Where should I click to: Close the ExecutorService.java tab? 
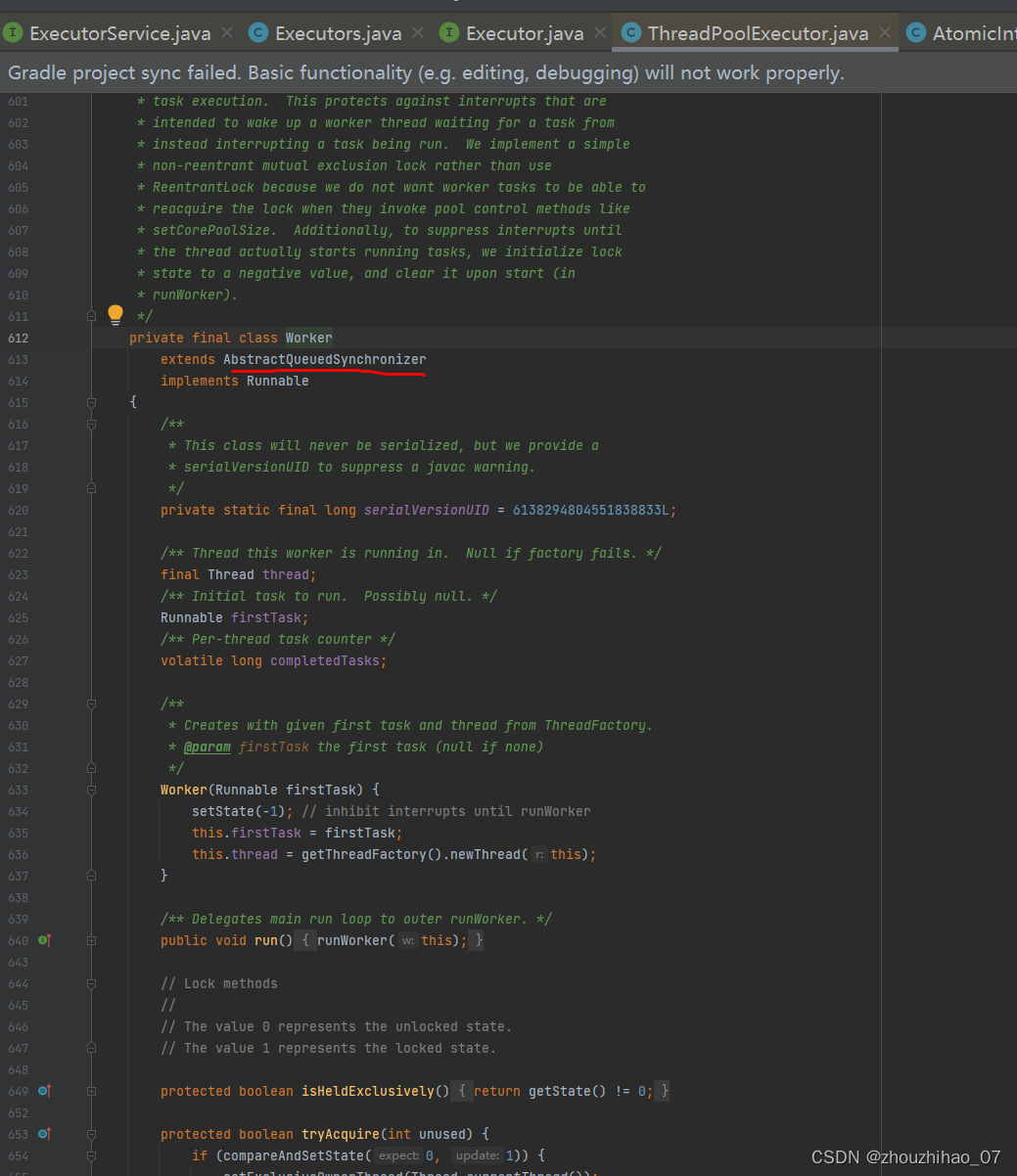click(227, 33)
